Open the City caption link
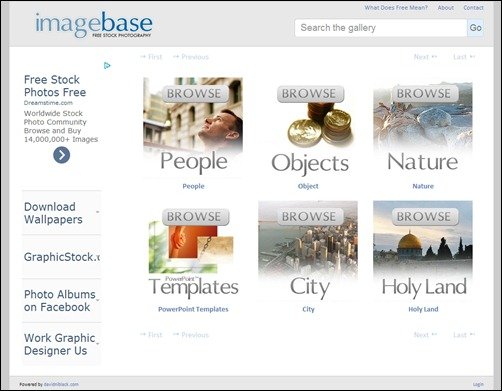 [x=308, y=309]
